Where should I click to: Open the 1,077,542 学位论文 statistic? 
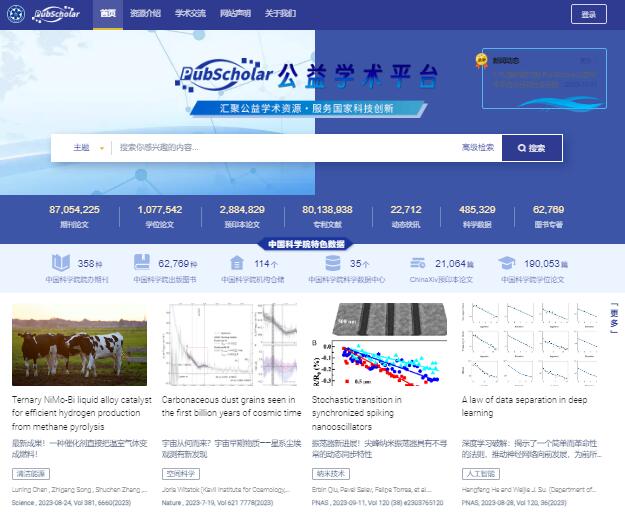pyautogui.click(x=159, y=216)
